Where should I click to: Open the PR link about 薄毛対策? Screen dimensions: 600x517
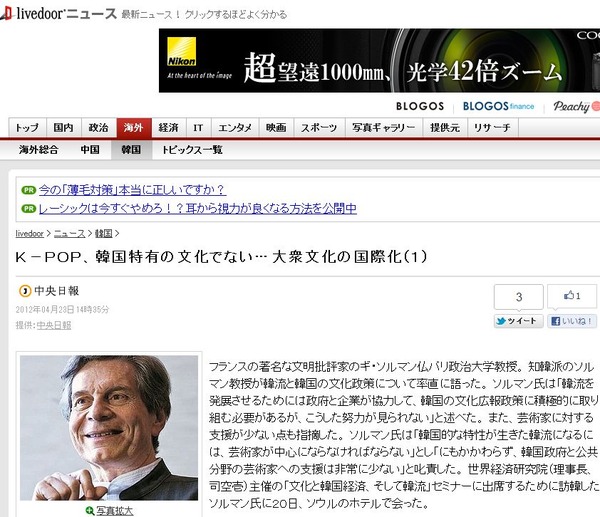[x=132, y=190]
